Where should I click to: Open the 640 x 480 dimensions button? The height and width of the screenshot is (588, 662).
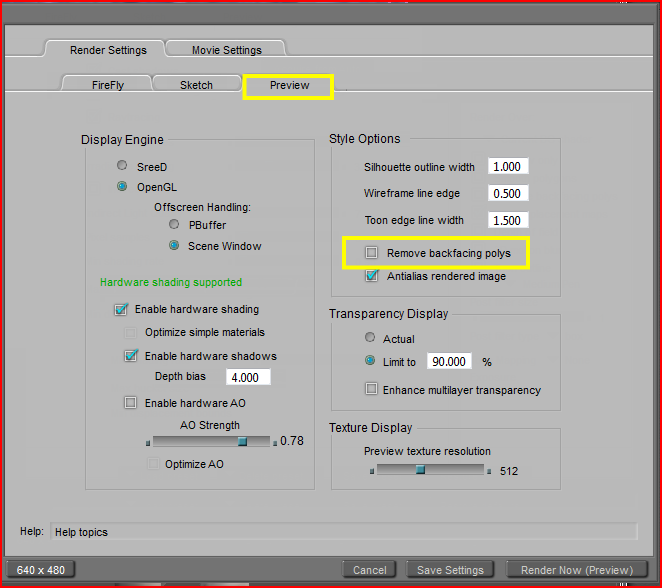pos(41,570)
